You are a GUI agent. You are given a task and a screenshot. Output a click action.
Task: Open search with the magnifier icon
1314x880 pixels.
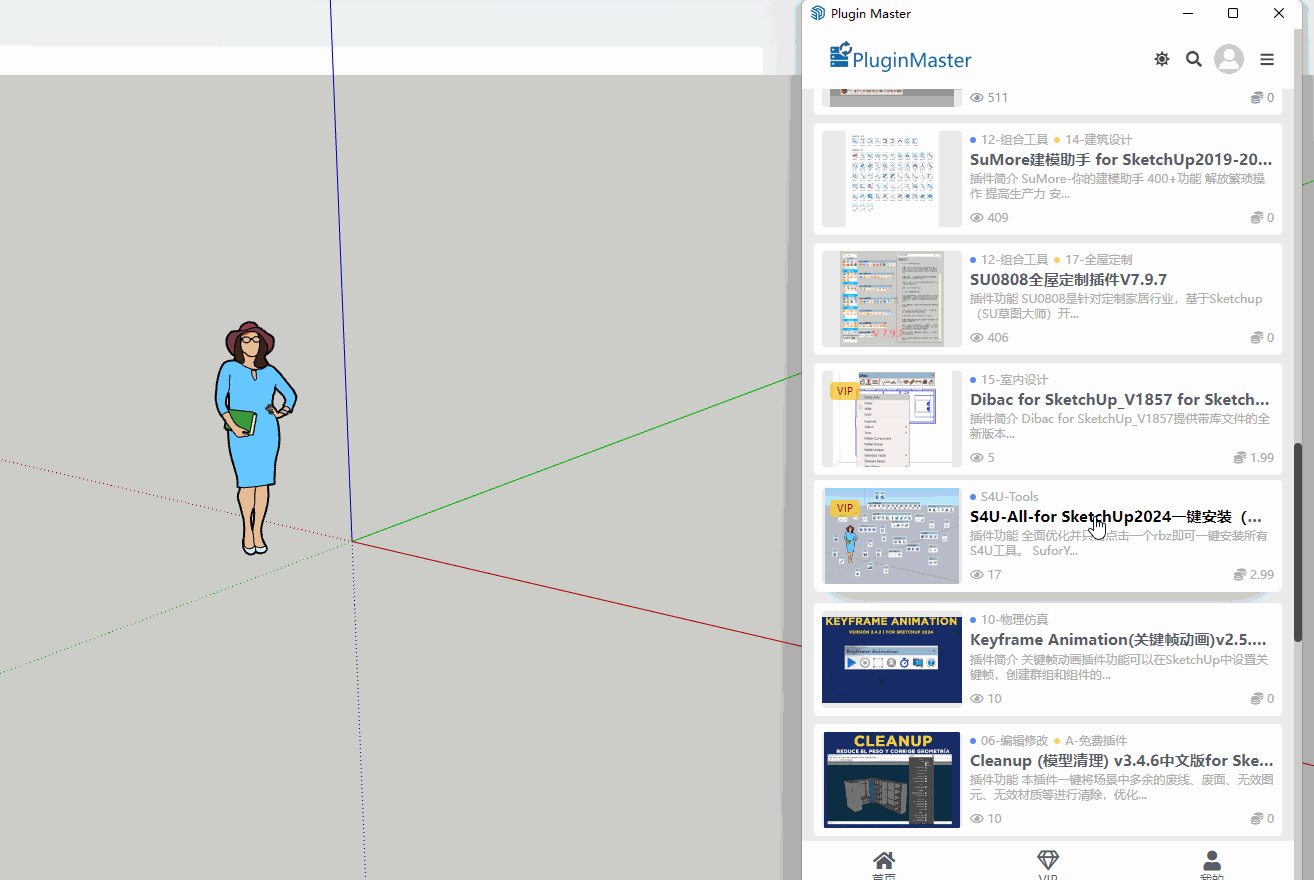(1193, 59)
